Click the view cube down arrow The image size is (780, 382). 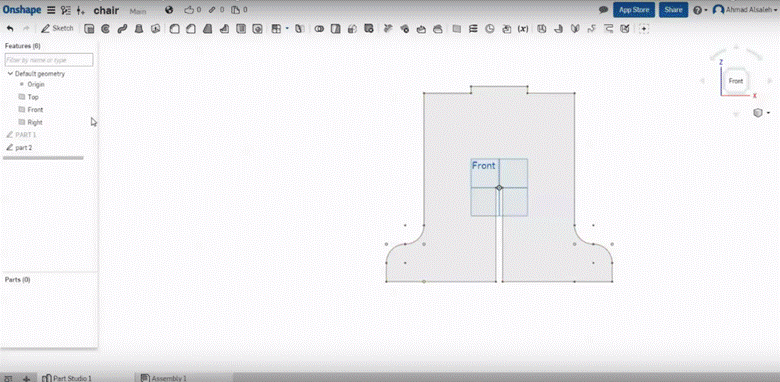click(x=736, y=114)
